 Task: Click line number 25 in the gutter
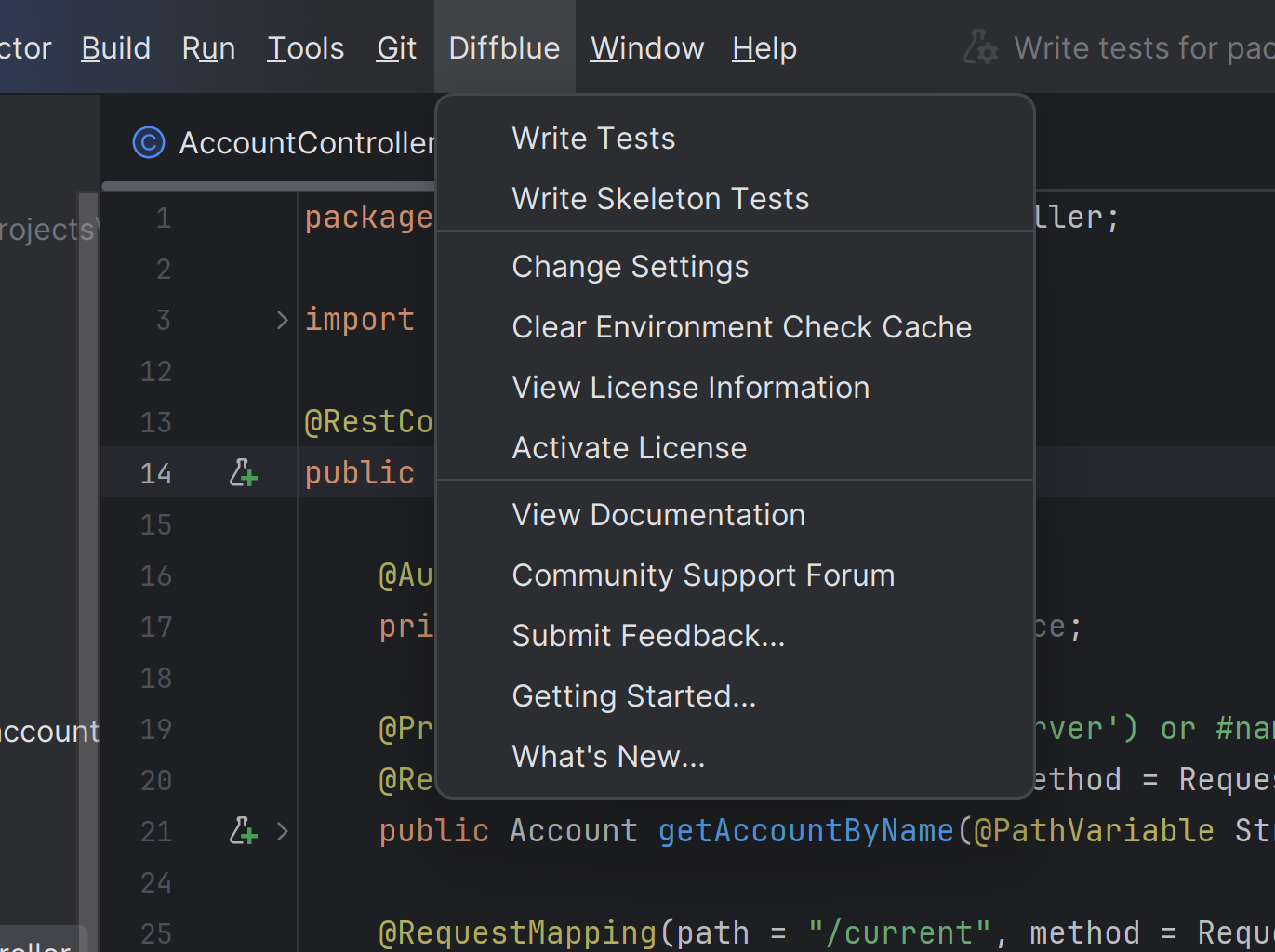(x=156, y=932)
